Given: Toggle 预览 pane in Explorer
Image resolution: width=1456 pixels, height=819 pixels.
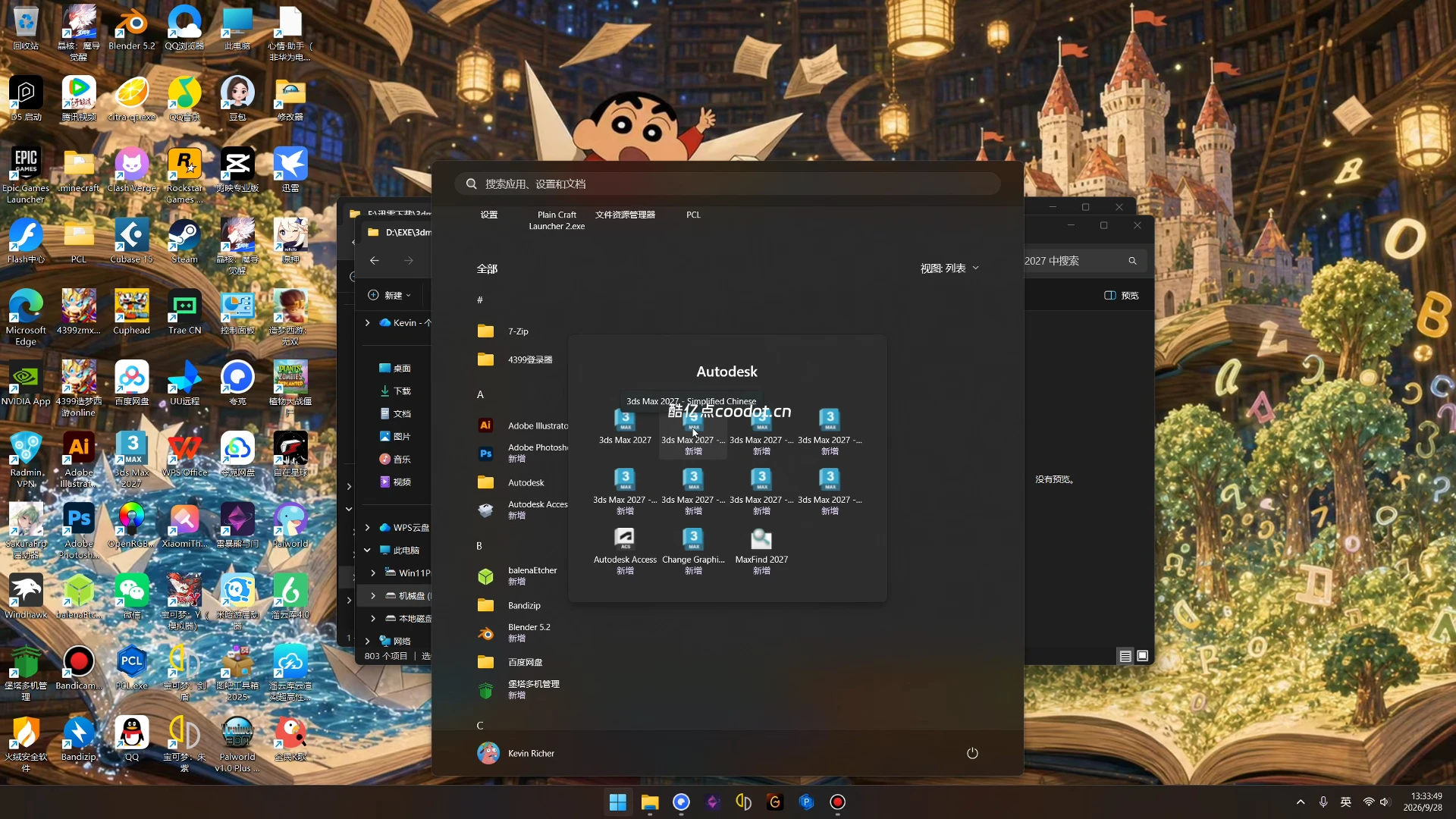Looking at the screenshot, I should tap(1122, 295).
